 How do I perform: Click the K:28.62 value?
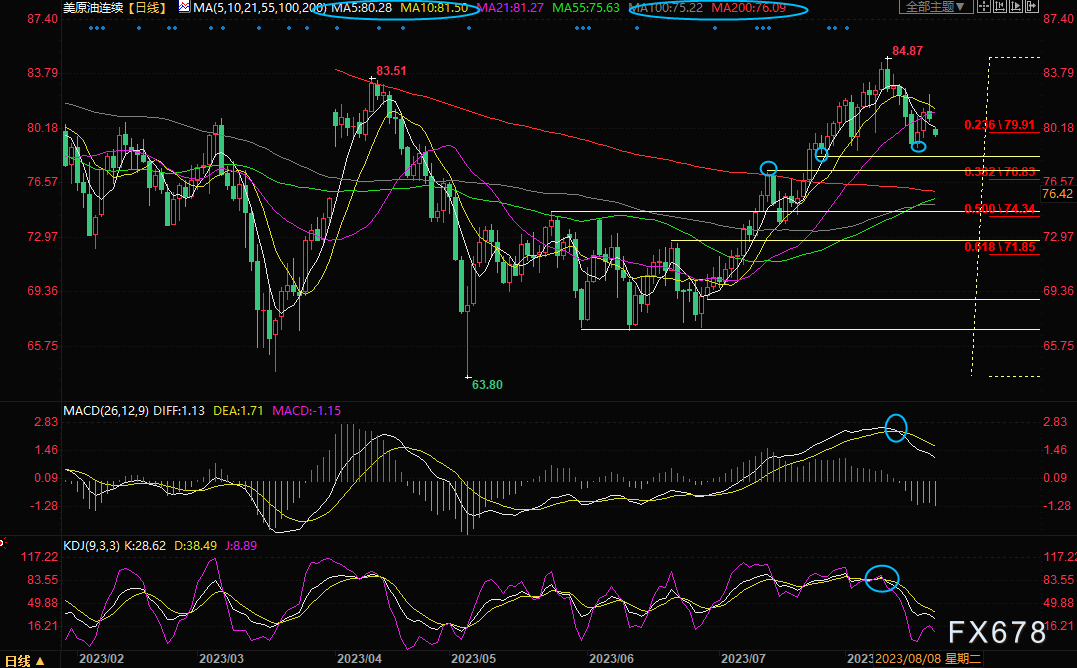point(145,546)
